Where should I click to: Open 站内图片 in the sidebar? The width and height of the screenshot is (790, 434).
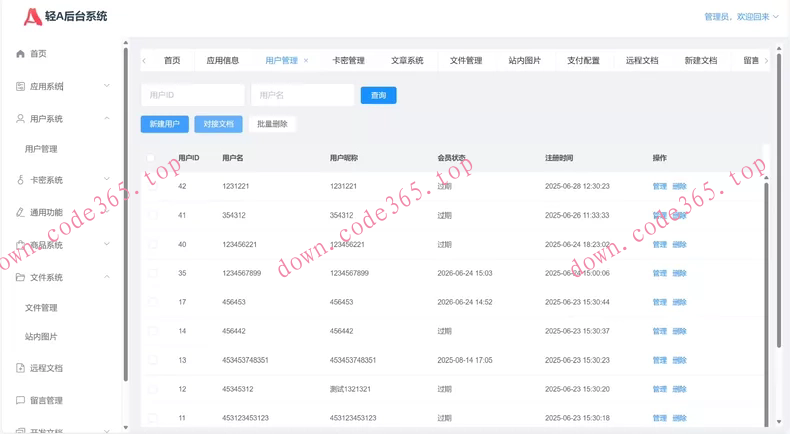point(41,337)
